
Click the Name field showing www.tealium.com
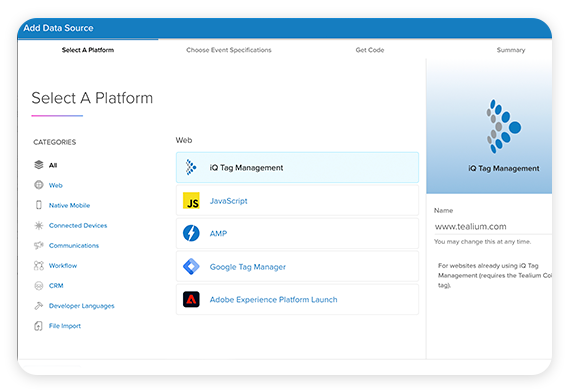click(493, 226)
